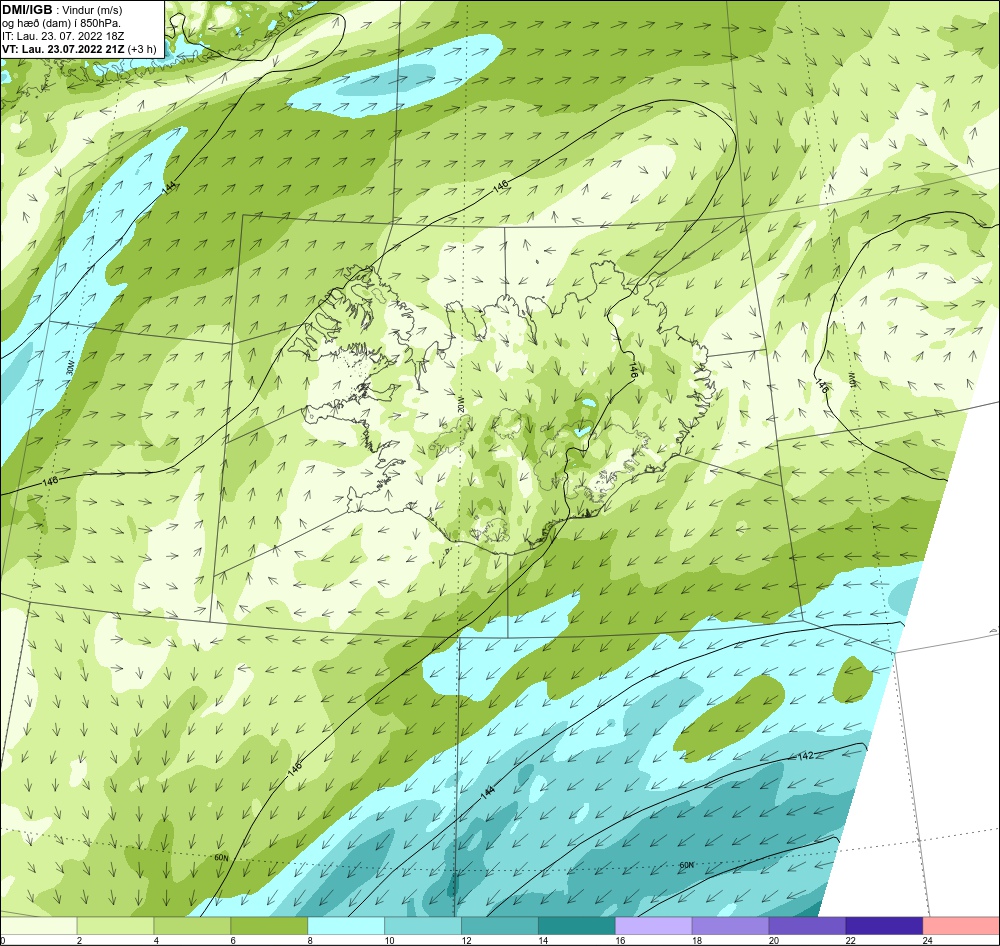Click the palest 0–2 m/s legend swatch
Image resolution: width=1000 pixels, height=946 pixels.
38,926
